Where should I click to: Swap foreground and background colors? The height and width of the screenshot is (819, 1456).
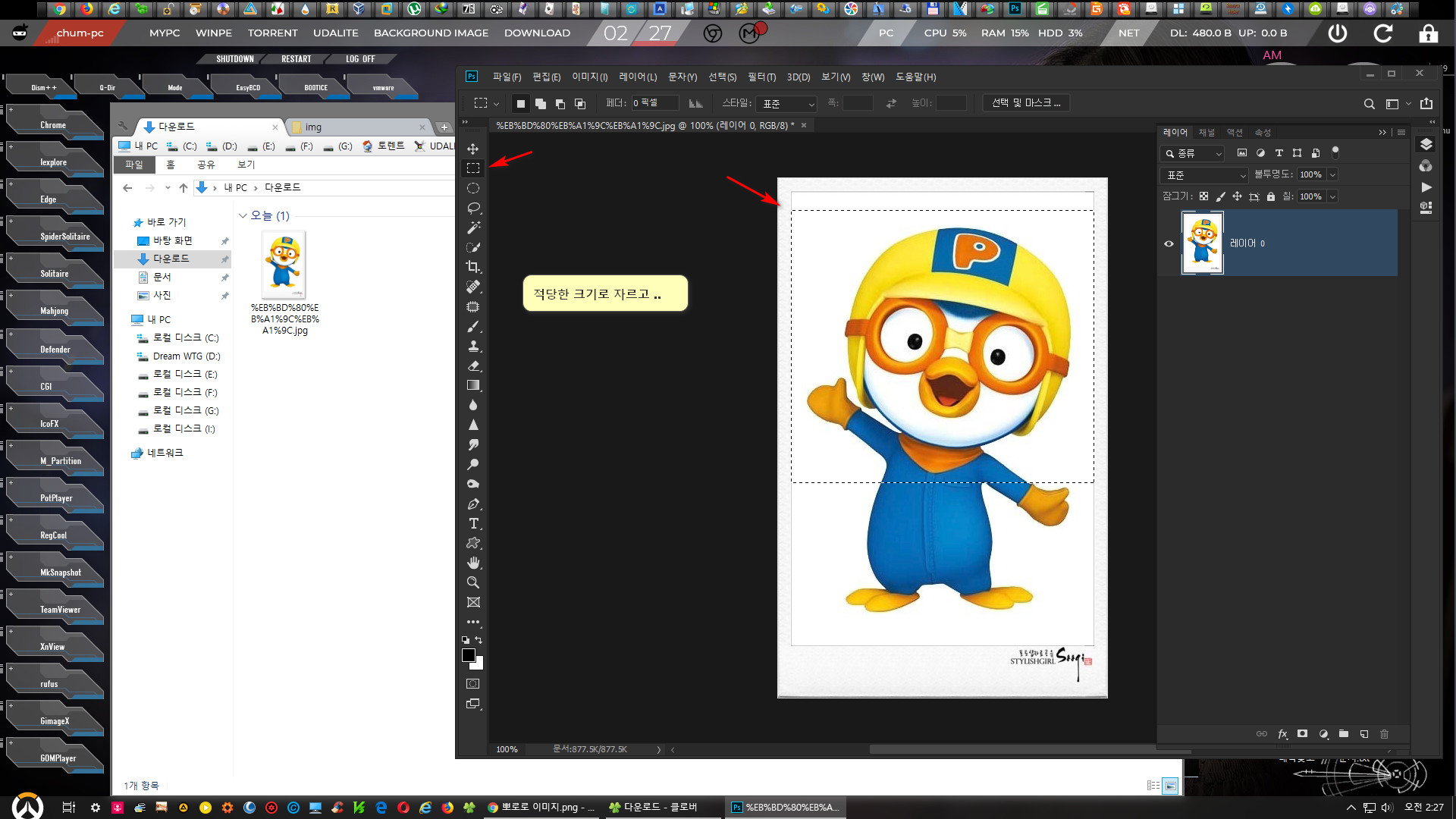[479, 640]
